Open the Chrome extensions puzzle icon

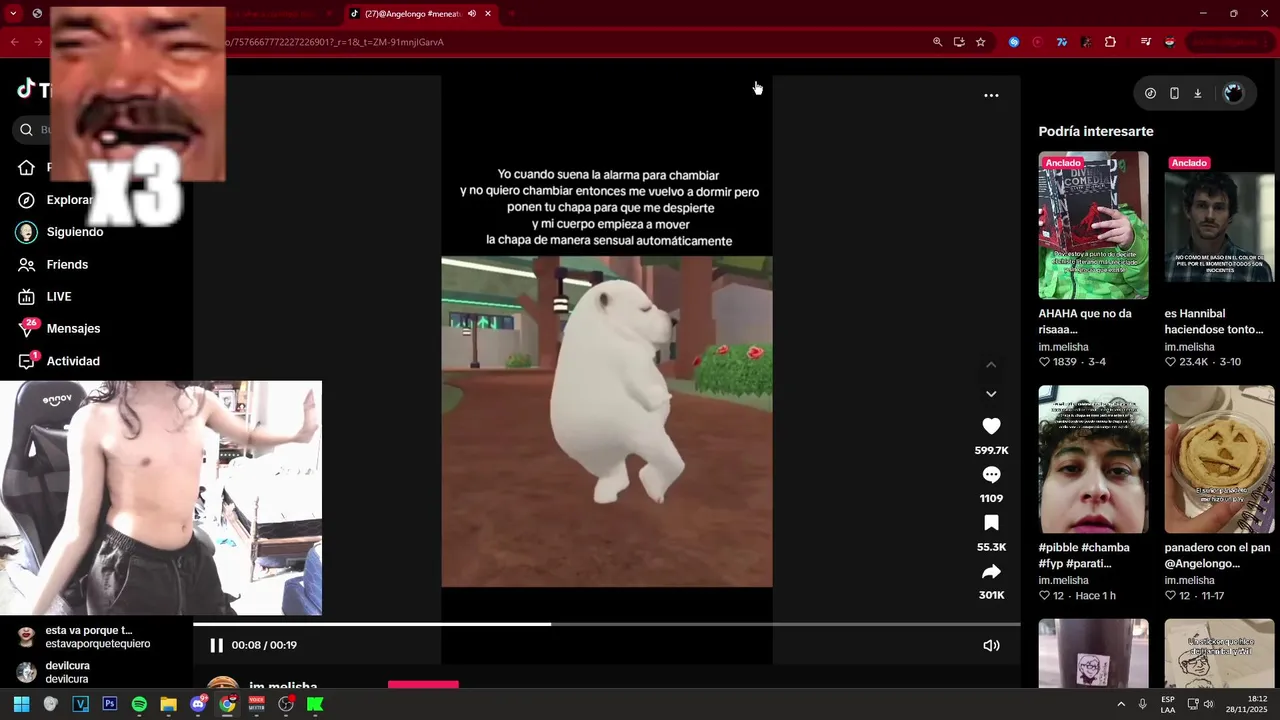tap(1110, 42)
